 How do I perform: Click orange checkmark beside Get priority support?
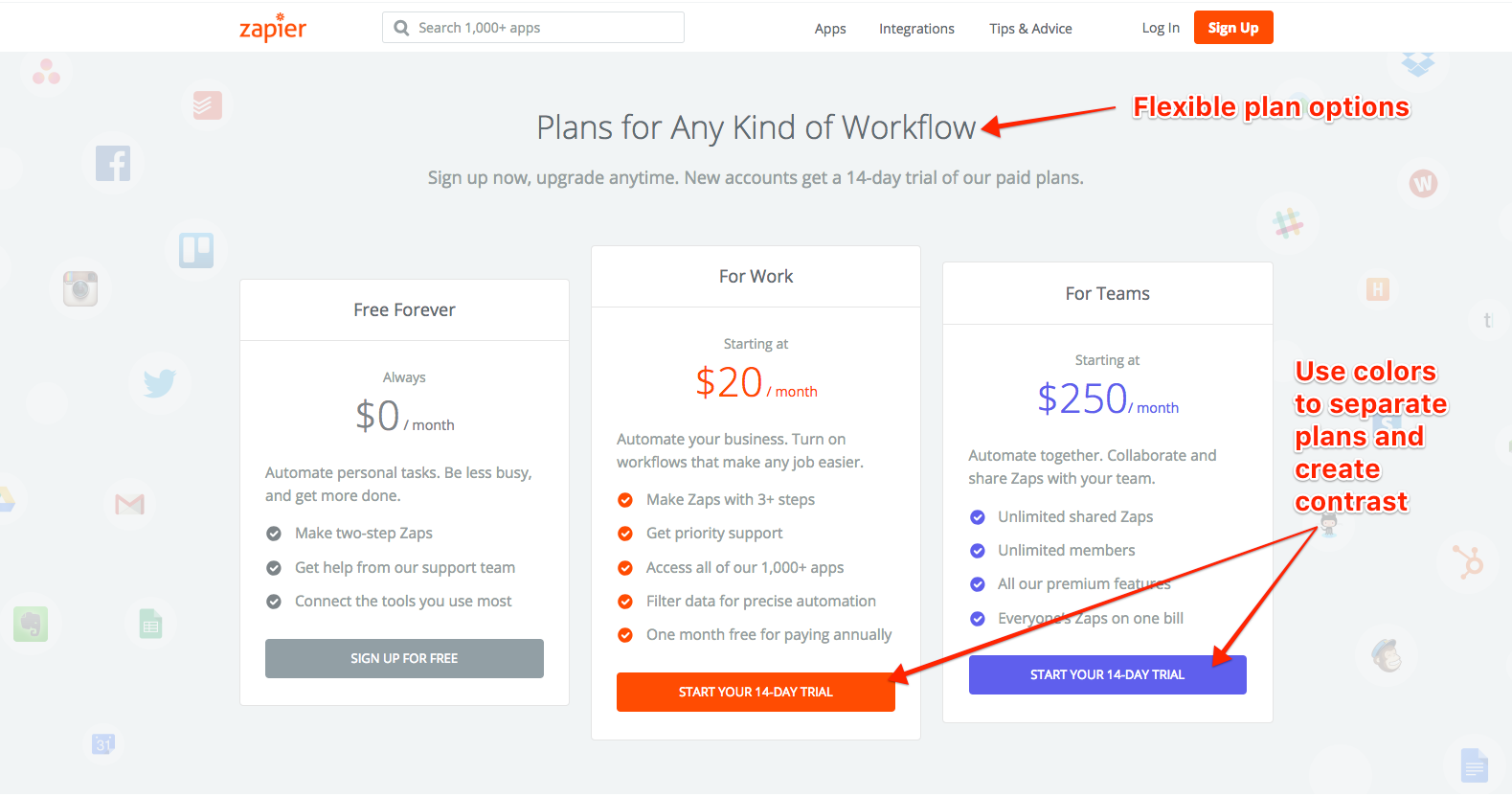(x=625, y=534)
